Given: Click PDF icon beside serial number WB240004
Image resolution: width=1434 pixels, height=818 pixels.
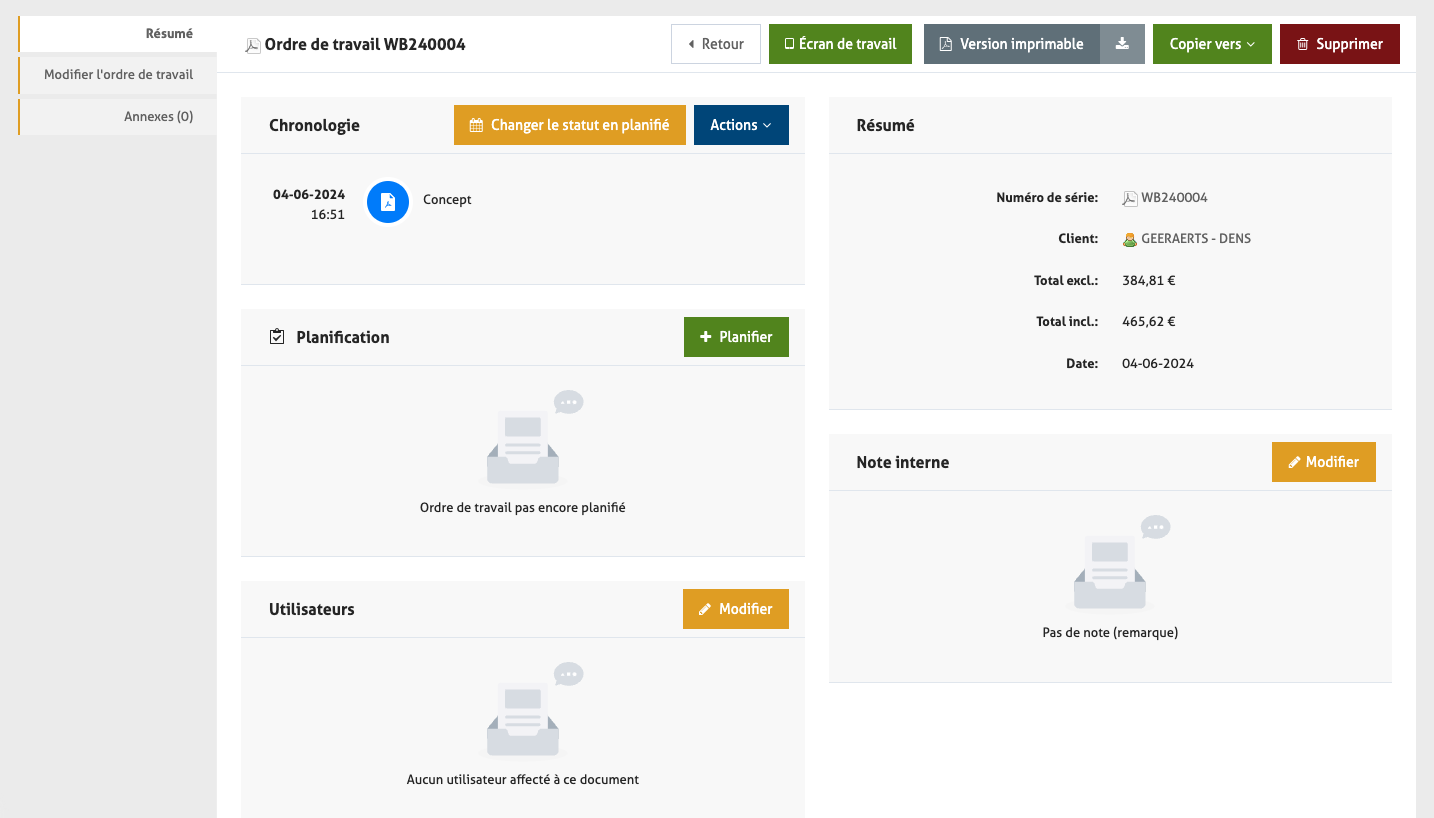Looking at the screenshot, I should click(x=1129, y=198).
